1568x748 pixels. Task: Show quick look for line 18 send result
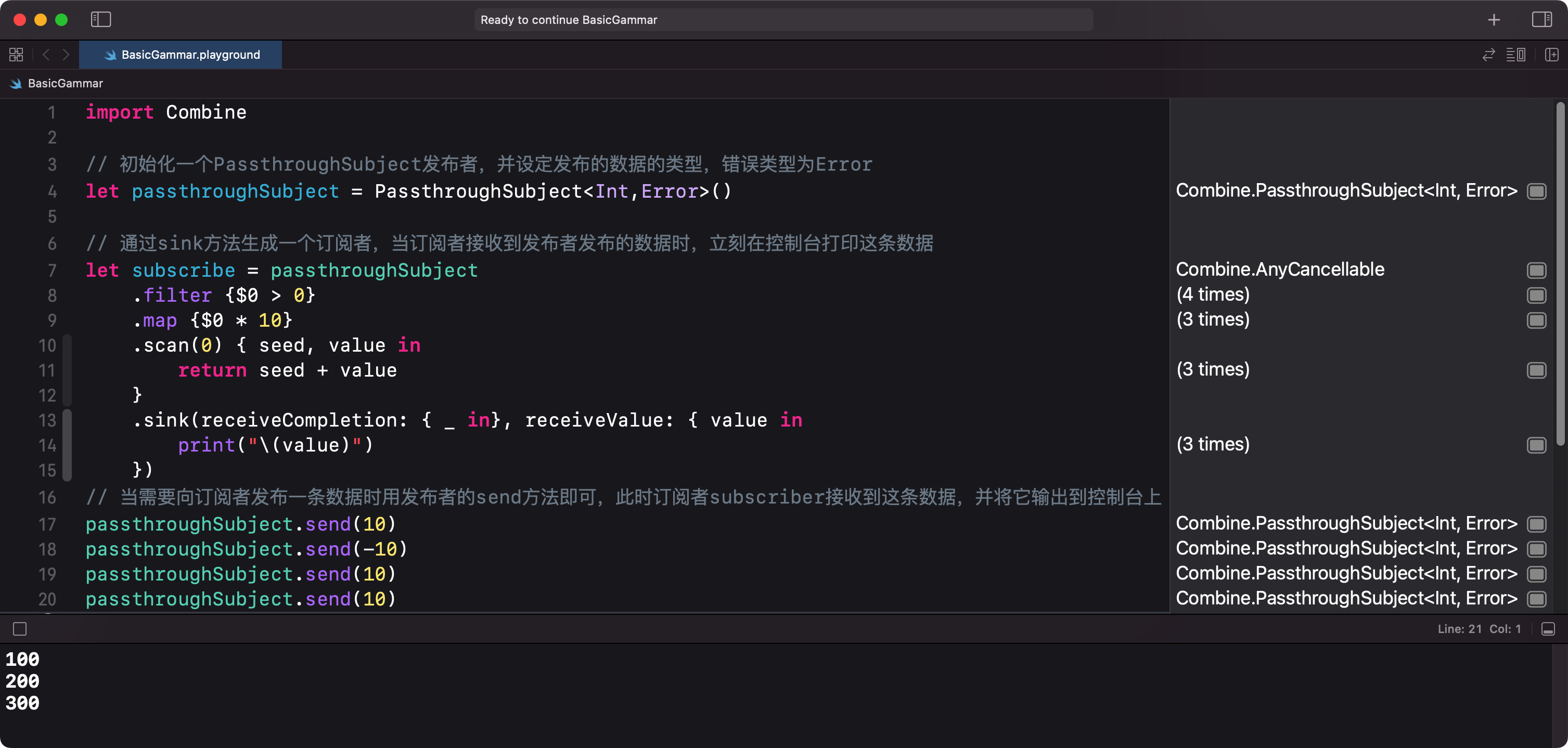tap(1536, 549)
